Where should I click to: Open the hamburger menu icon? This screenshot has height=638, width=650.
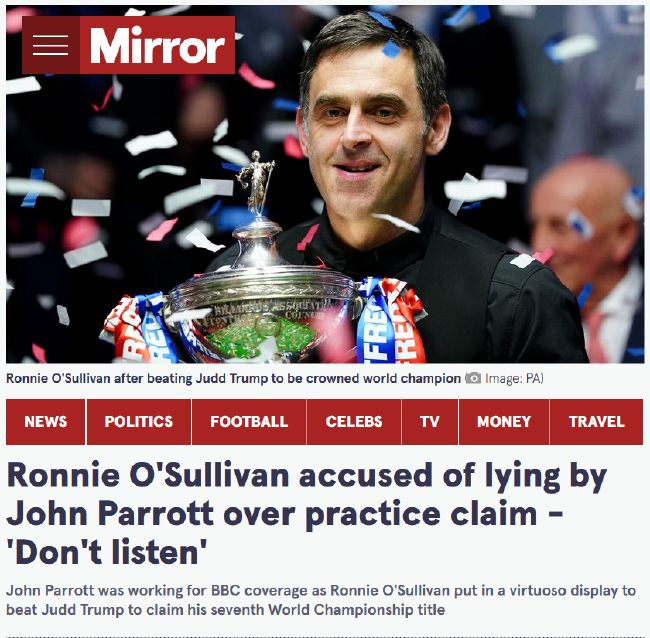(51, 45)
